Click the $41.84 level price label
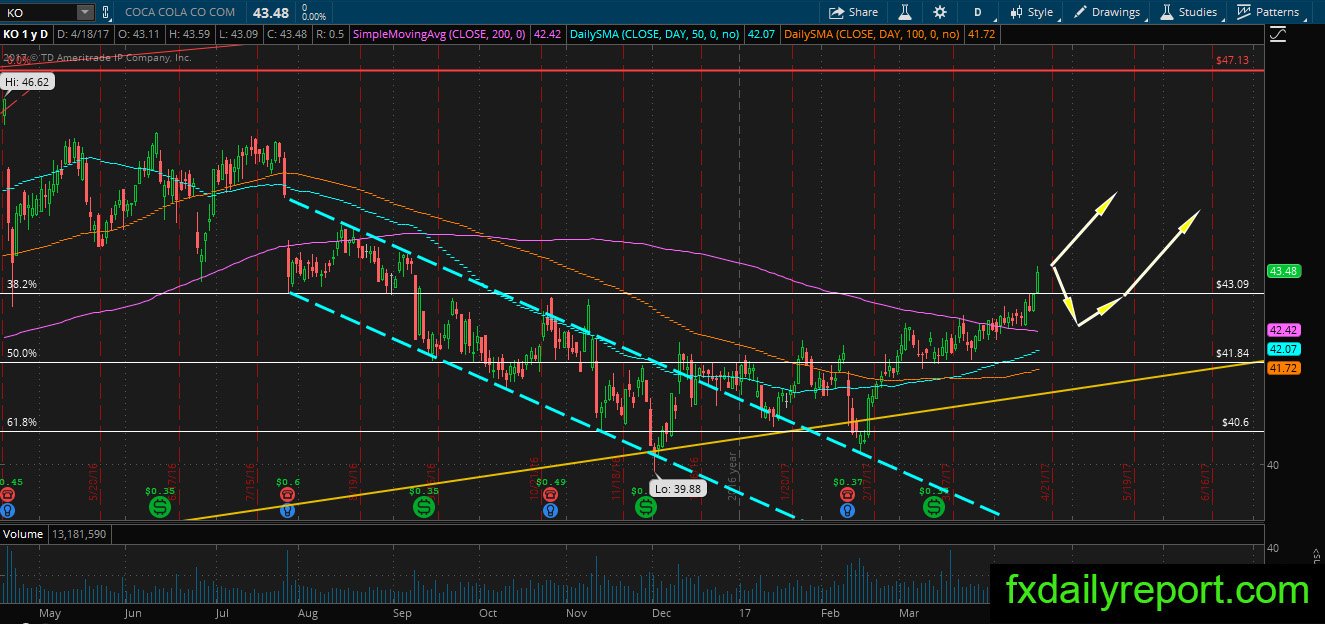Viewport: 1325px width, 624px height. click(1235, 353)
